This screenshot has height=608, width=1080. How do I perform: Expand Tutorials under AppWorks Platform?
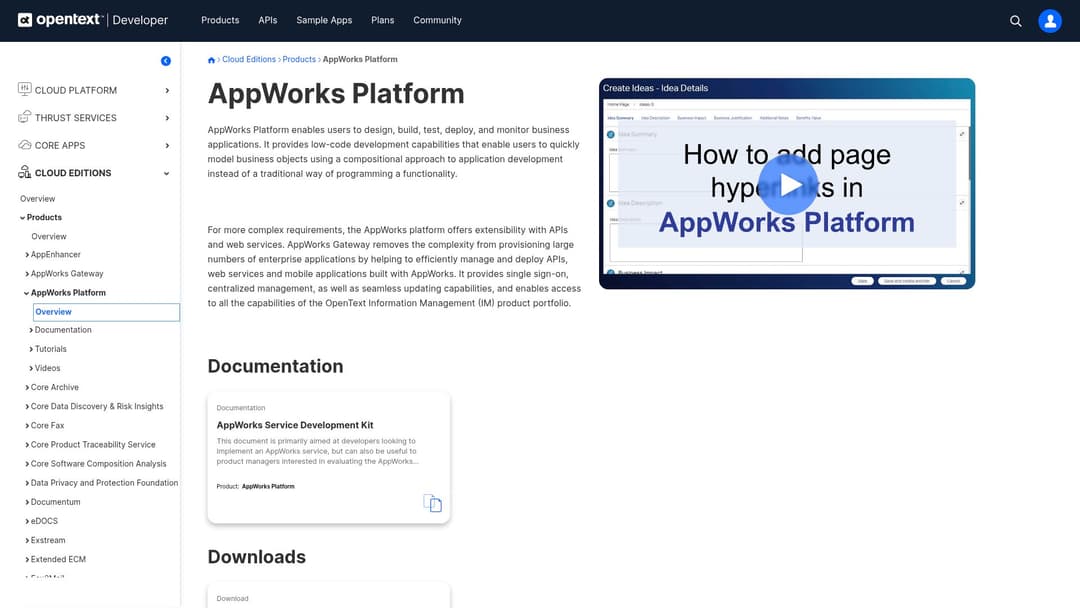tap(31, 350)
